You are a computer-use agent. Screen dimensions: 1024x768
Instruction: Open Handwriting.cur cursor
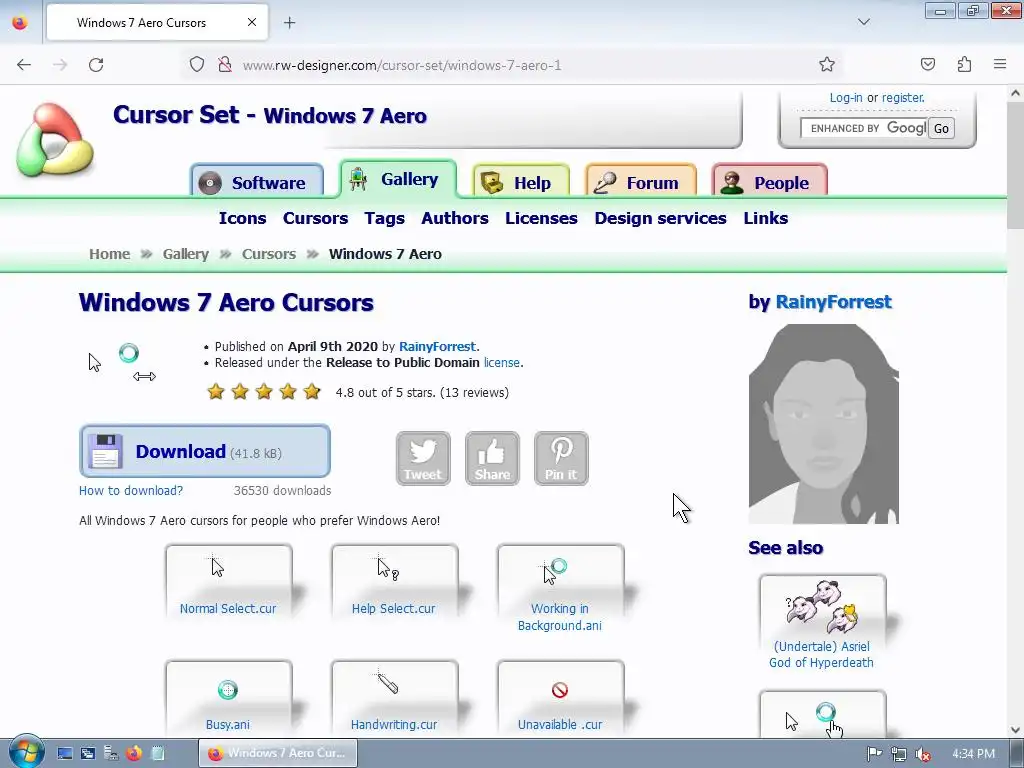click(394, 697)
